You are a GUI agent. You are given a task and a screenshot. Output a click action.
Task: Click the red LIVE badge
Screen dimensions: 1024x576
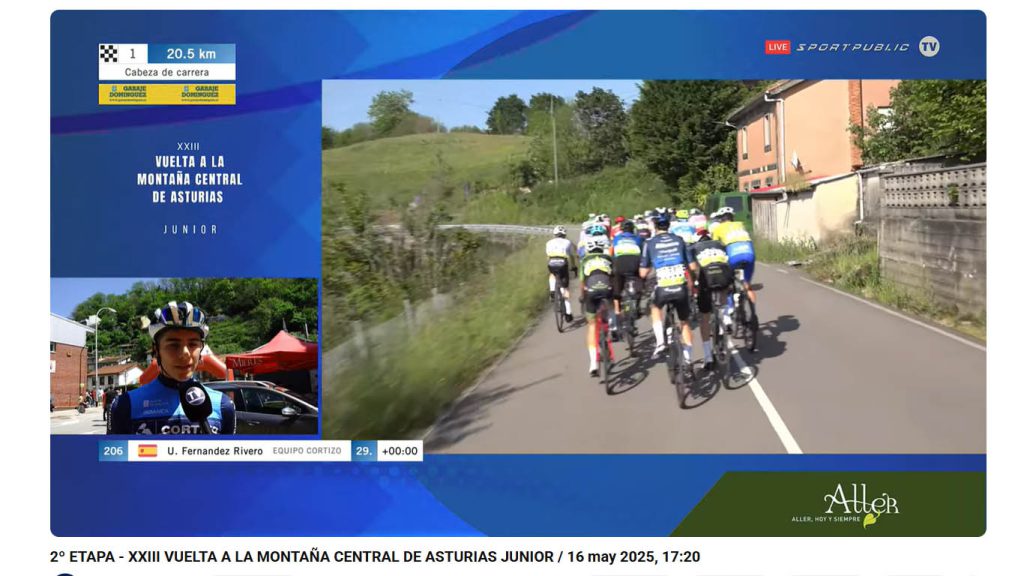[x=778, y=47]
